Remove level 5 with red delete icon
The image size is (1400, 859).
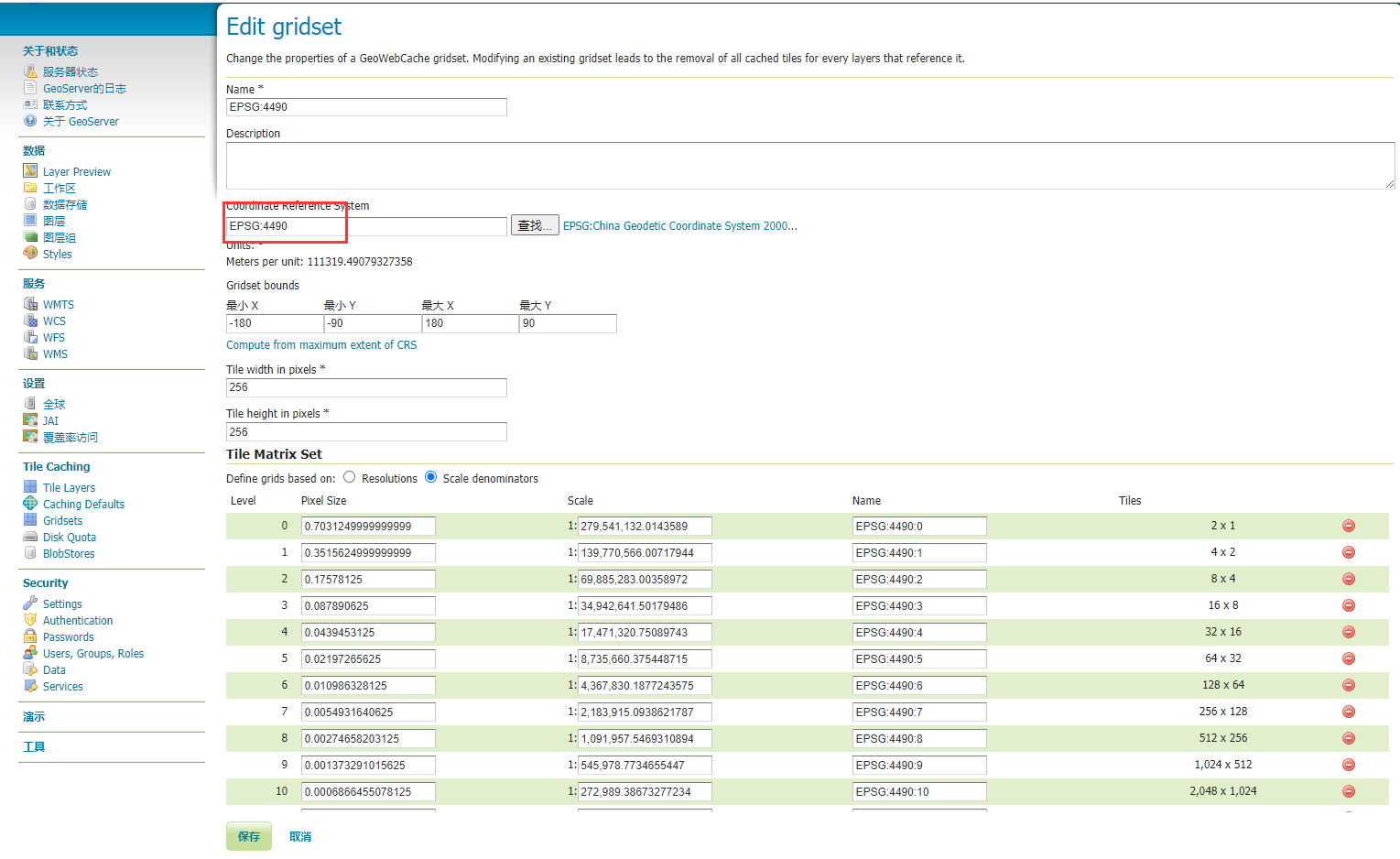click(1349, 658)
